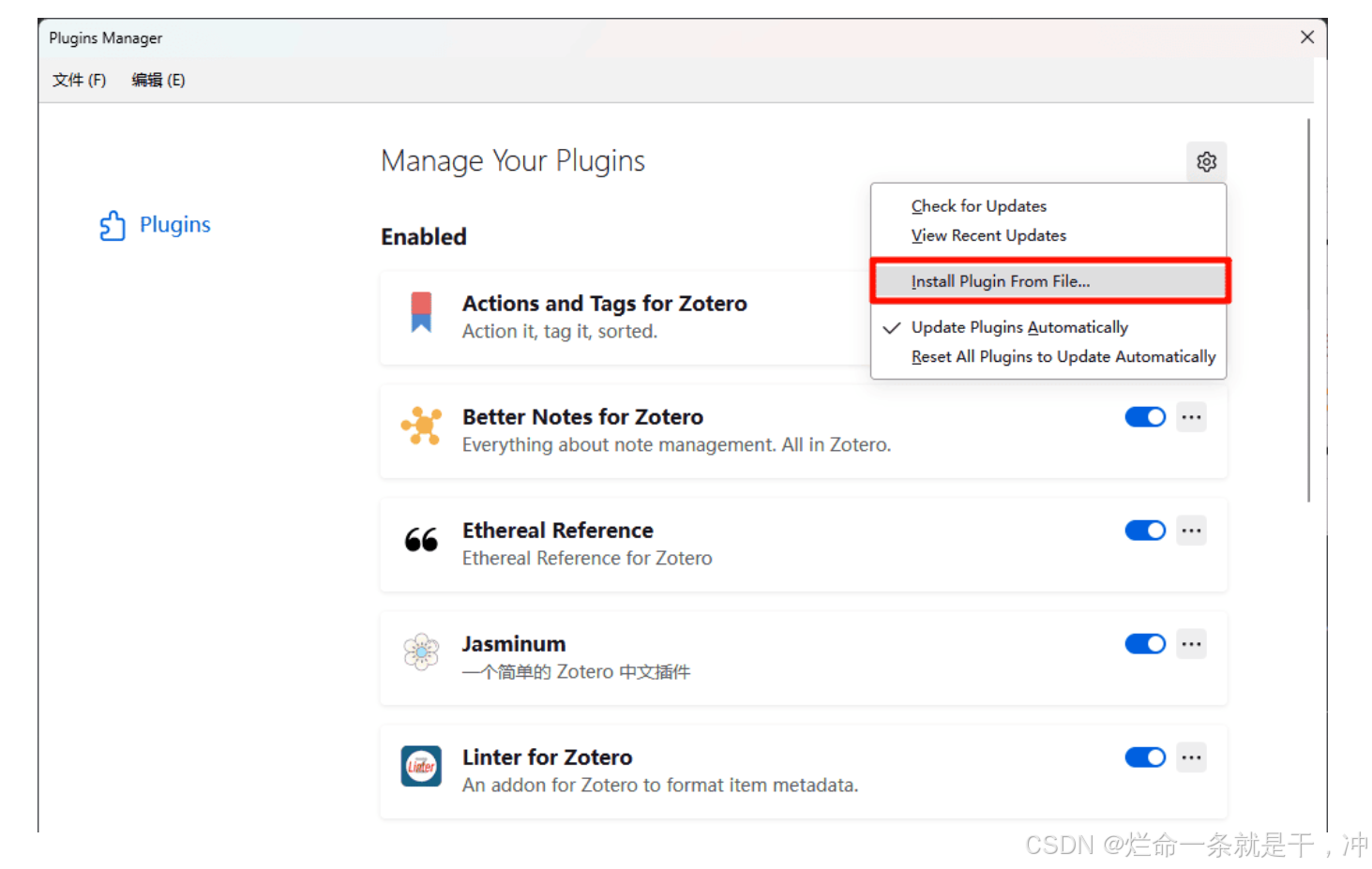Viewport: 1372px width, 869px height.
Task: Click the Jasminum plugin title
Action: pos(514,644)
